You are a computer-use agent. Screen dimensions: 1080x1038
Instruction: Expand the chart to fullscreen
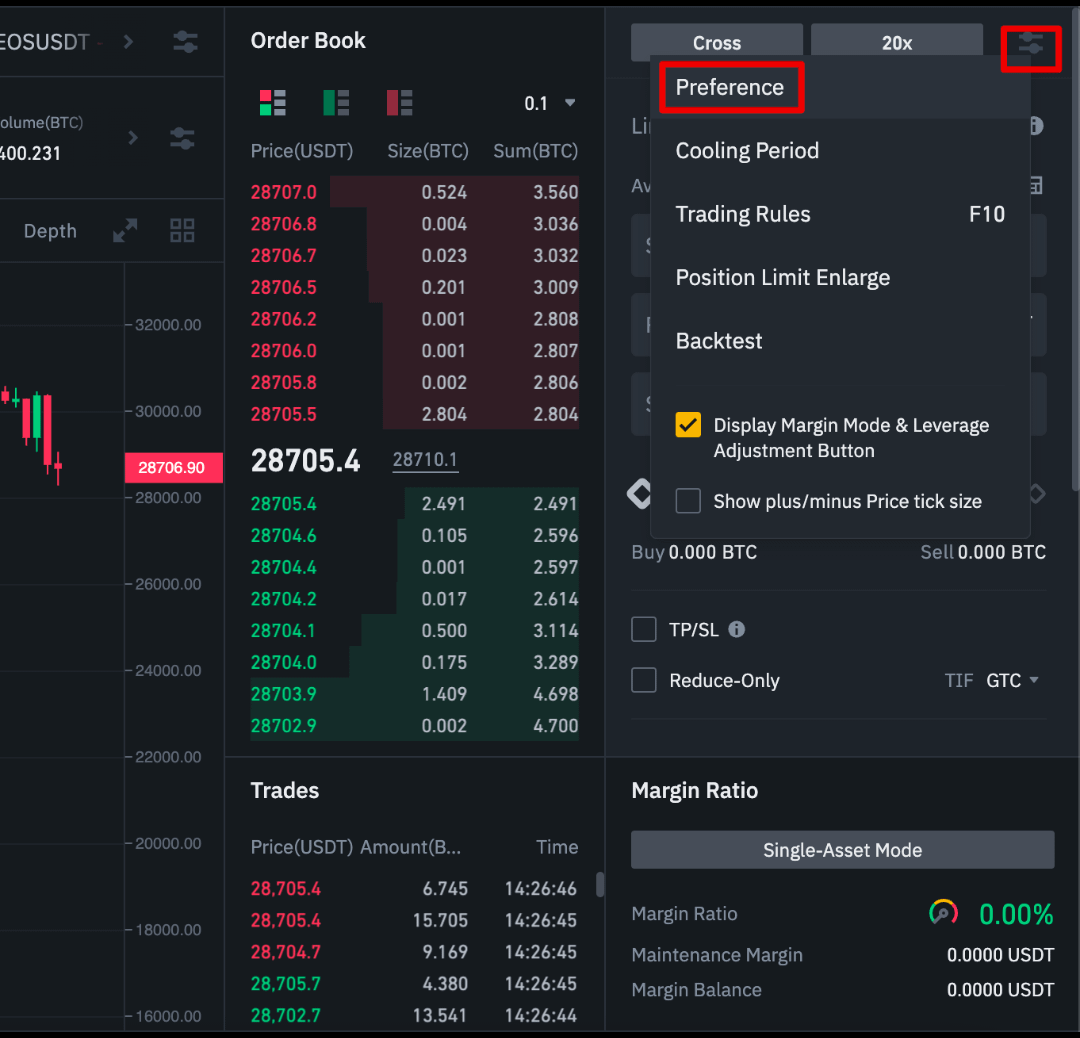pyautogui.click(x=125, y=231)
